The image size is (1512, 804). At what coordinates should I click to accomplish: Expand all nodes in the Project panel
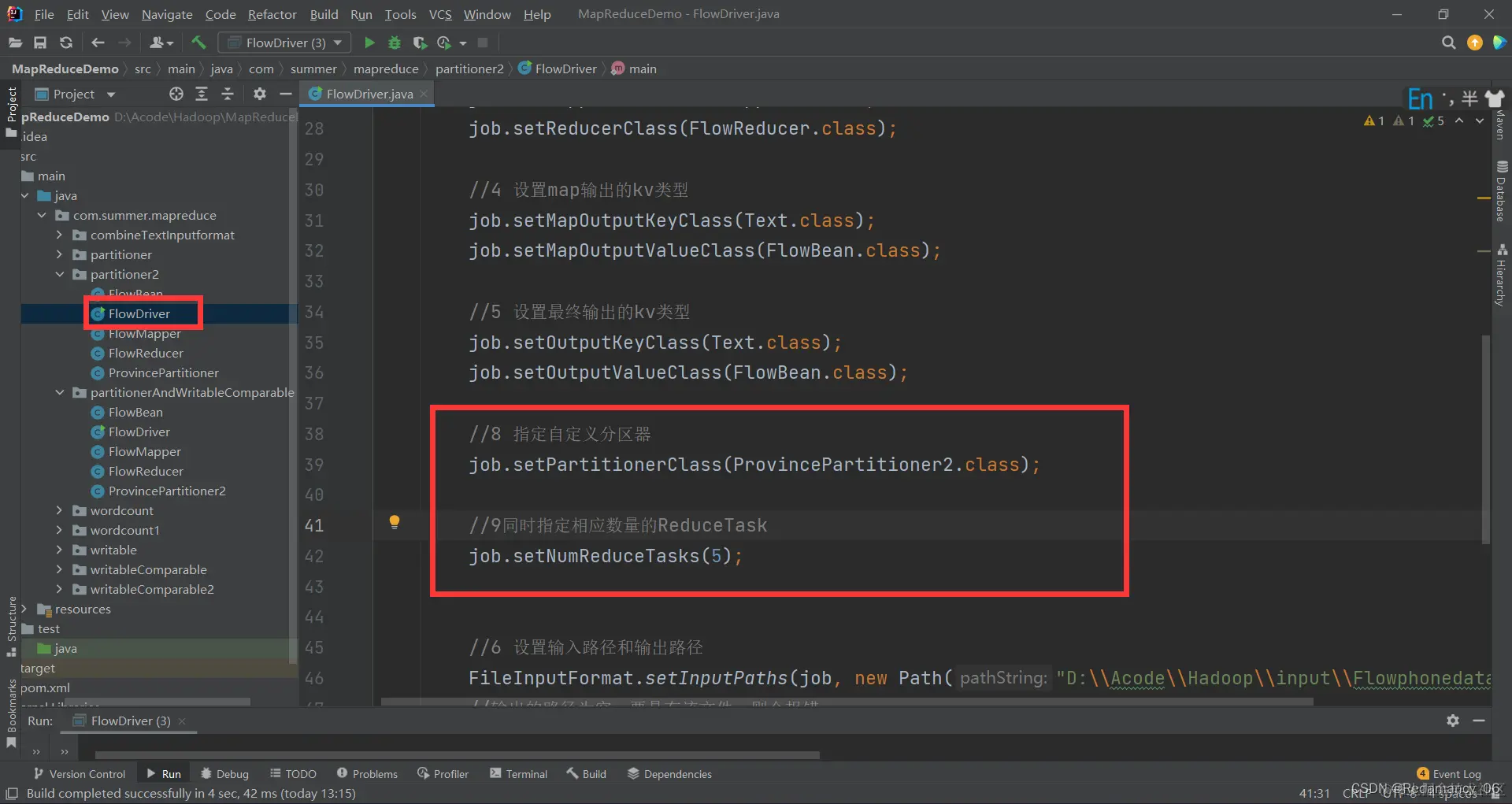point(202,94)
